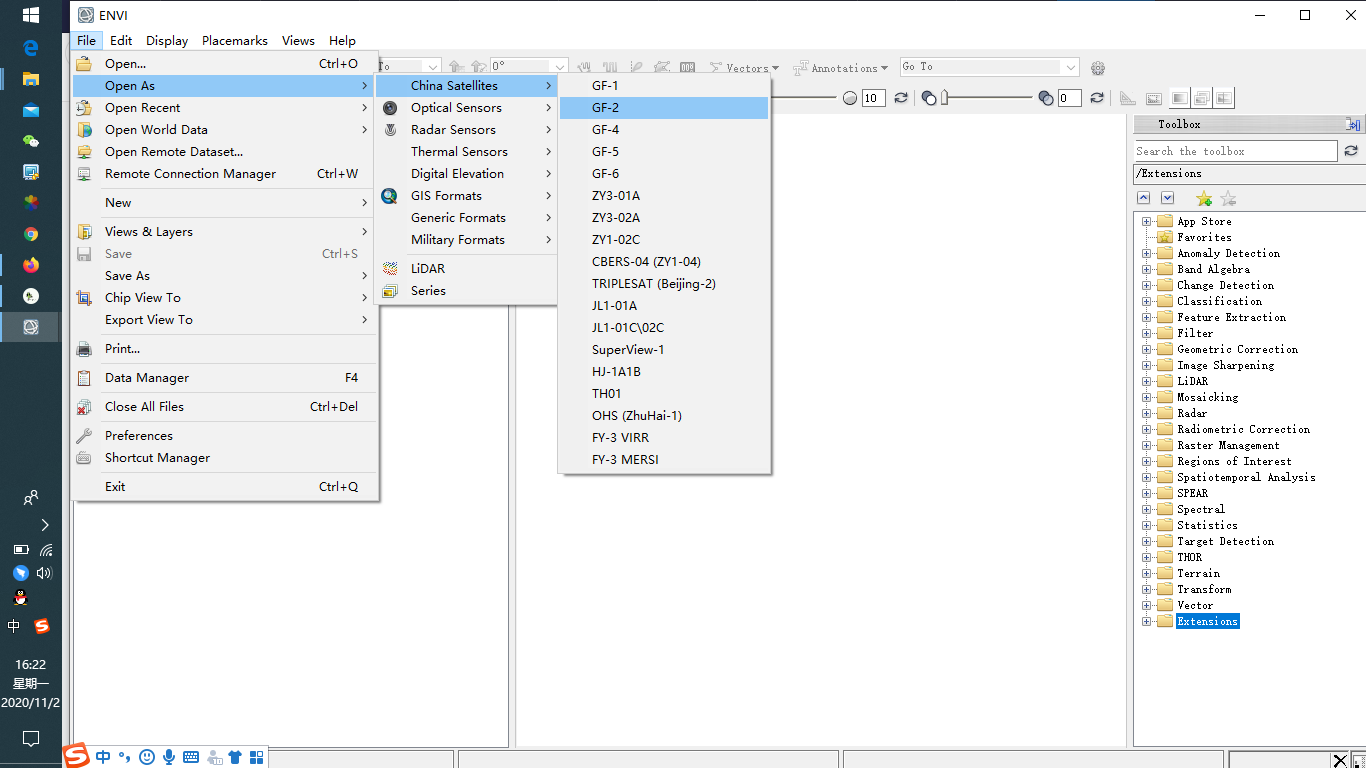Click the transparency value field showing 0

(1069, 97)
